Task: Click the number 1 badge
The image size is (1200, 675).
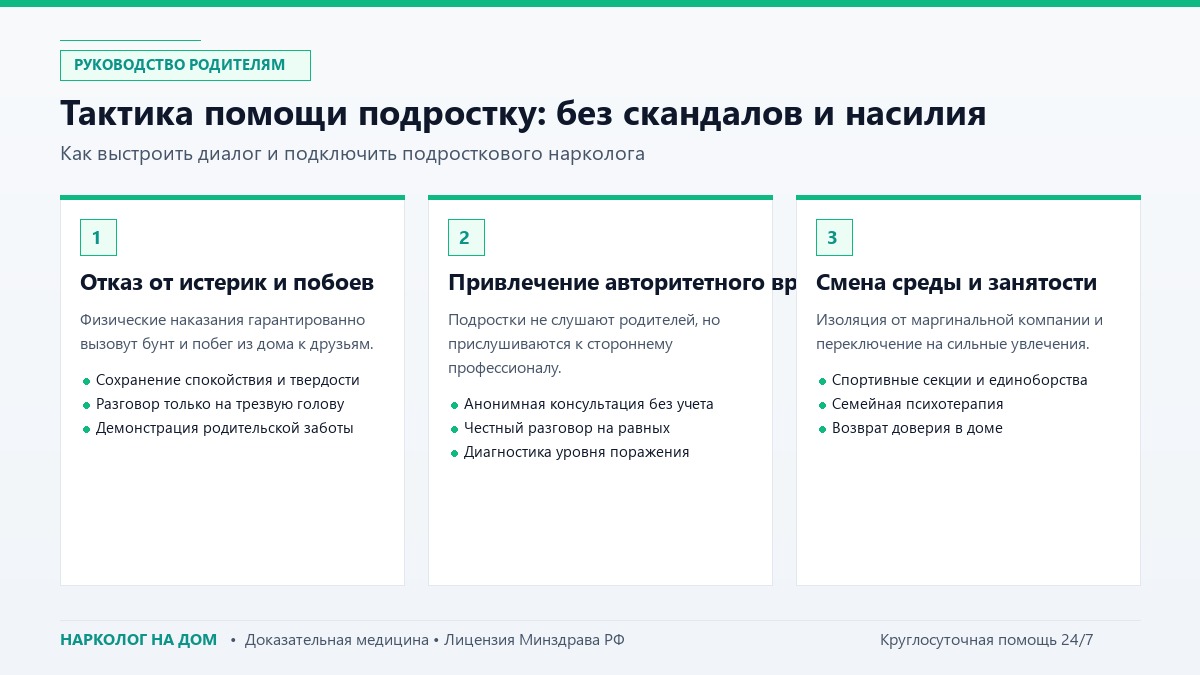Action: pyautogui.click(x=98, y=238)
